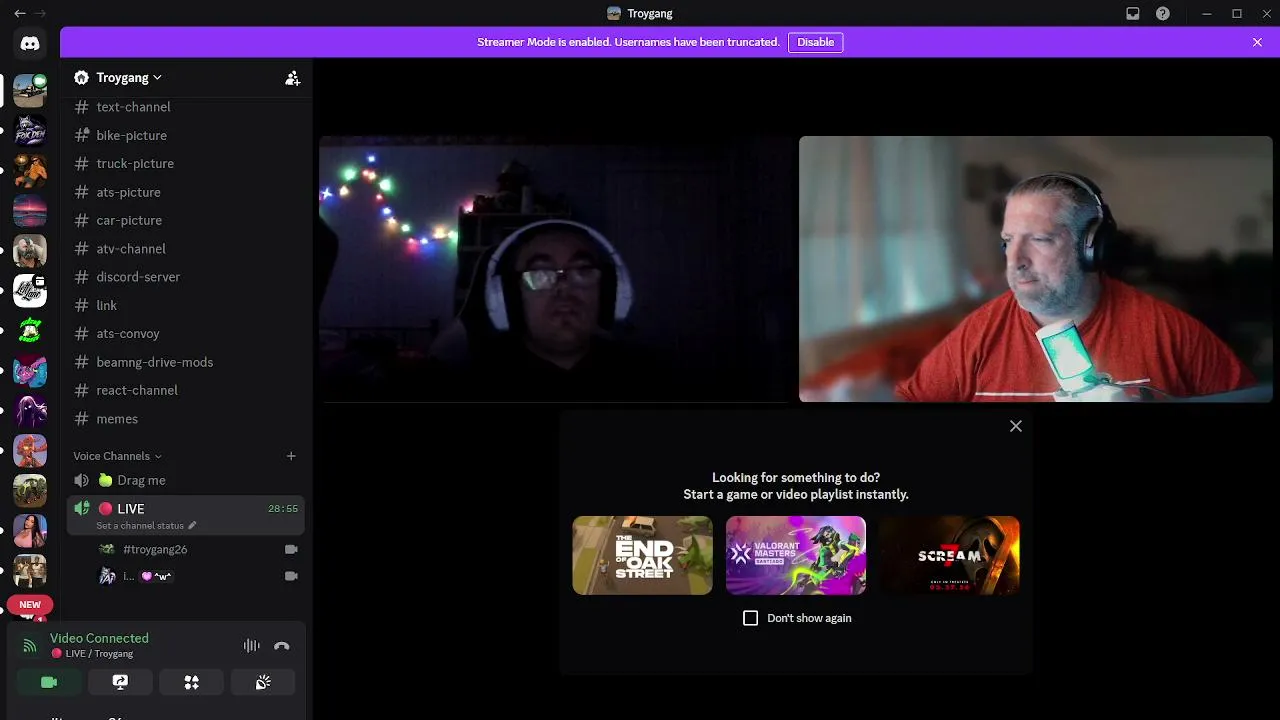This screenshot has height=720, width=1280.
Task: Open the purple hooded figure server icon
Action: point(30,410)
